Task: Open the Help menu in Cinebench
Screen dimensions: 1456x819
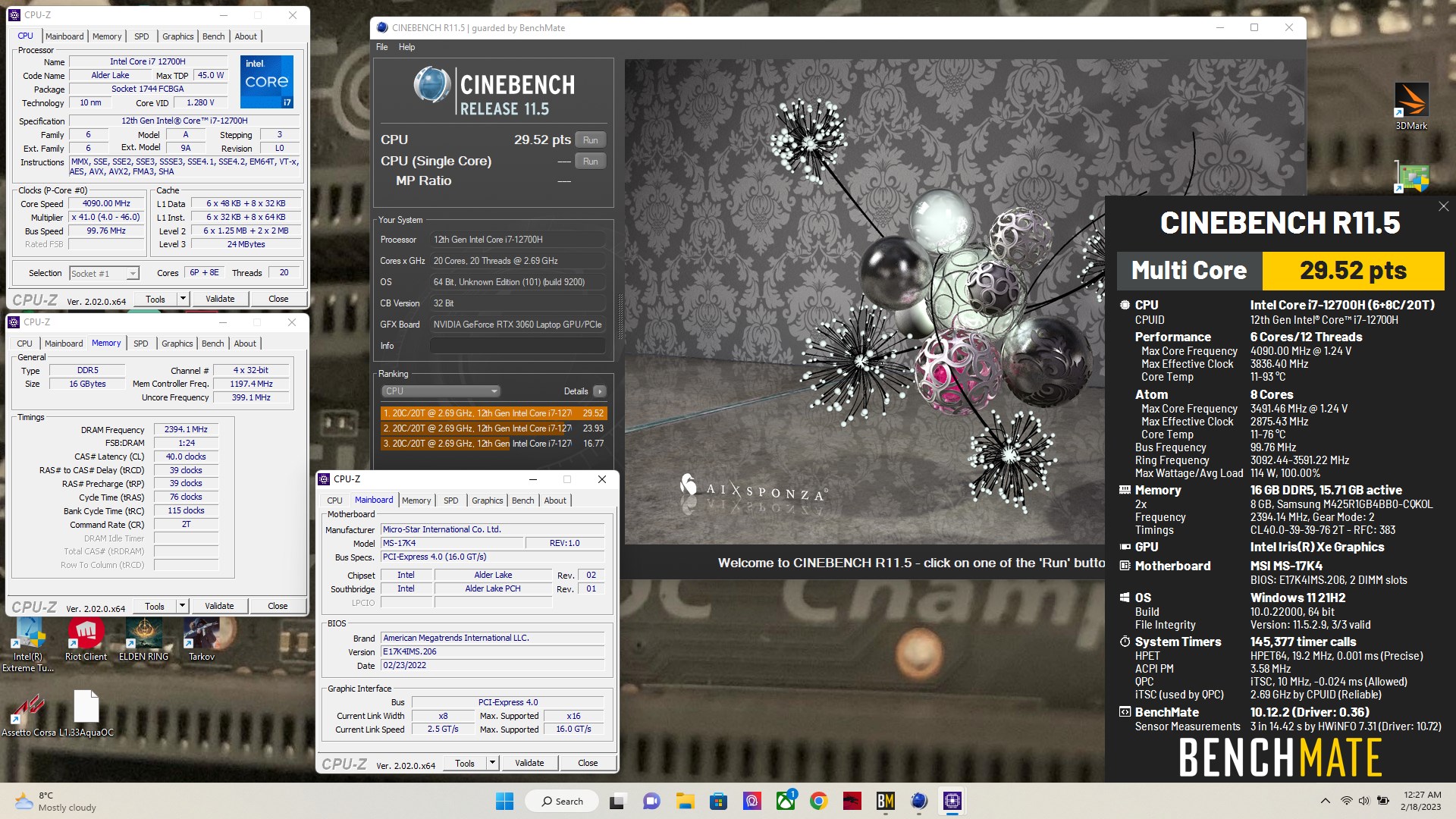Action: (407, 47)
